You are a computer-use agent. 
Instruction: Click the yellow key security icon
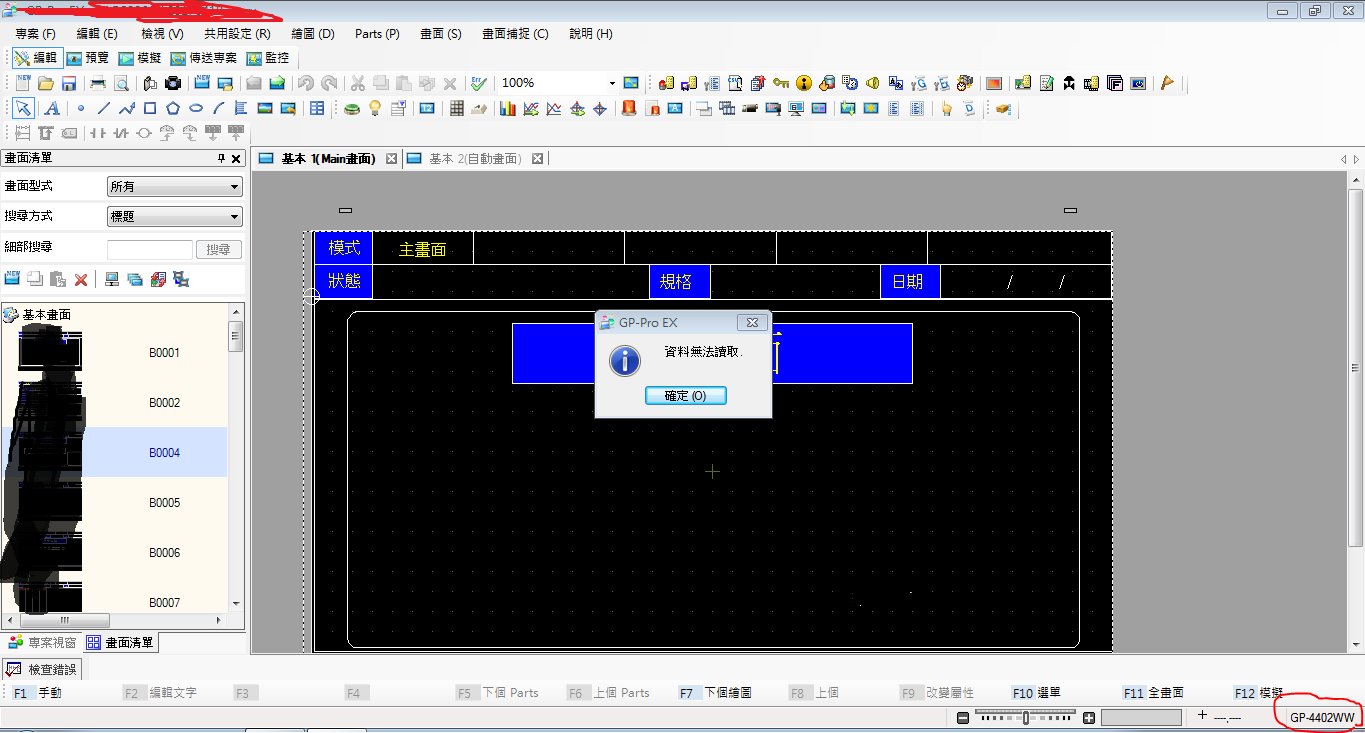point(781,83)
